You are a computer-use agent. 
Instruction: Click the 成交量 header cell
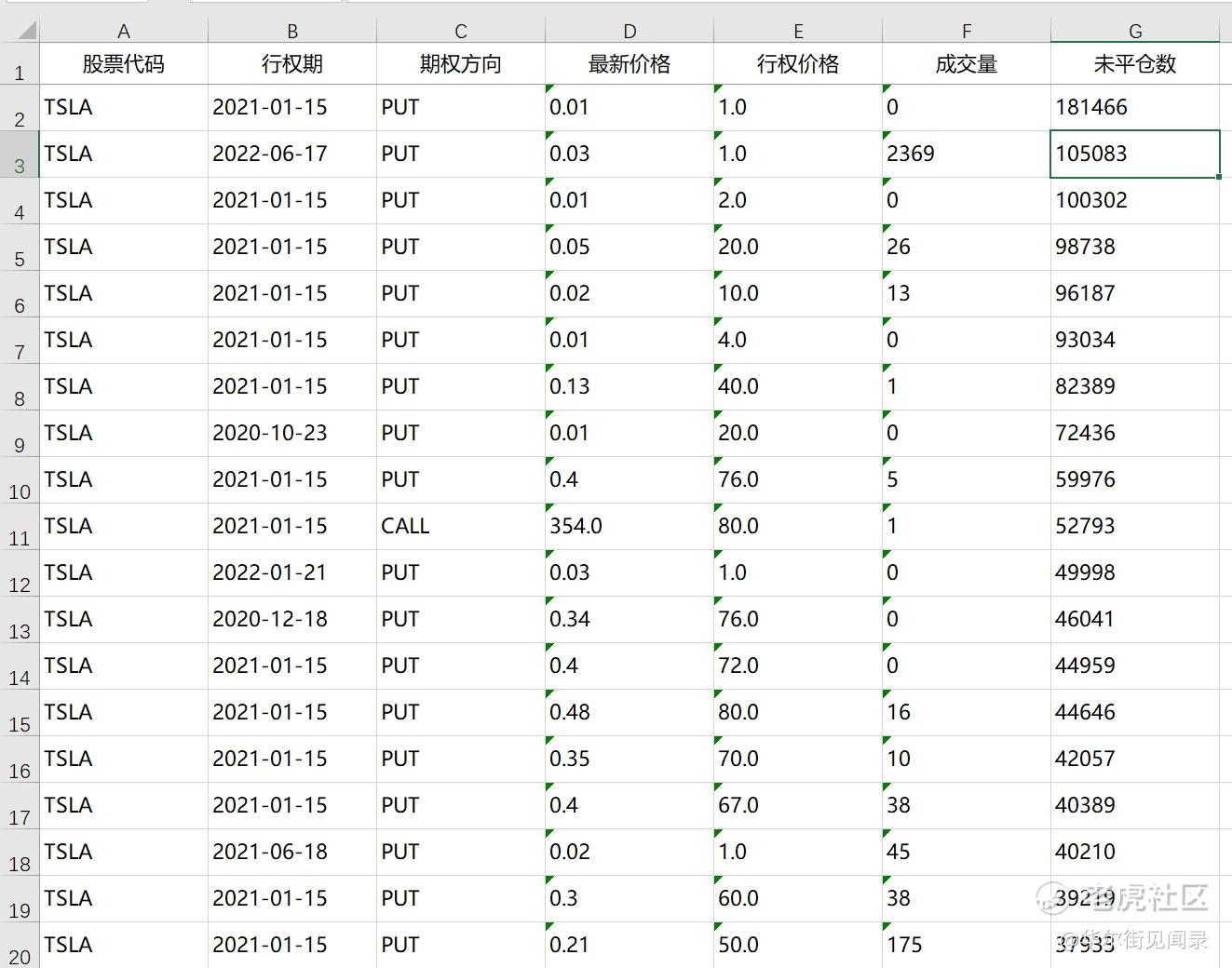pos(966,63)
